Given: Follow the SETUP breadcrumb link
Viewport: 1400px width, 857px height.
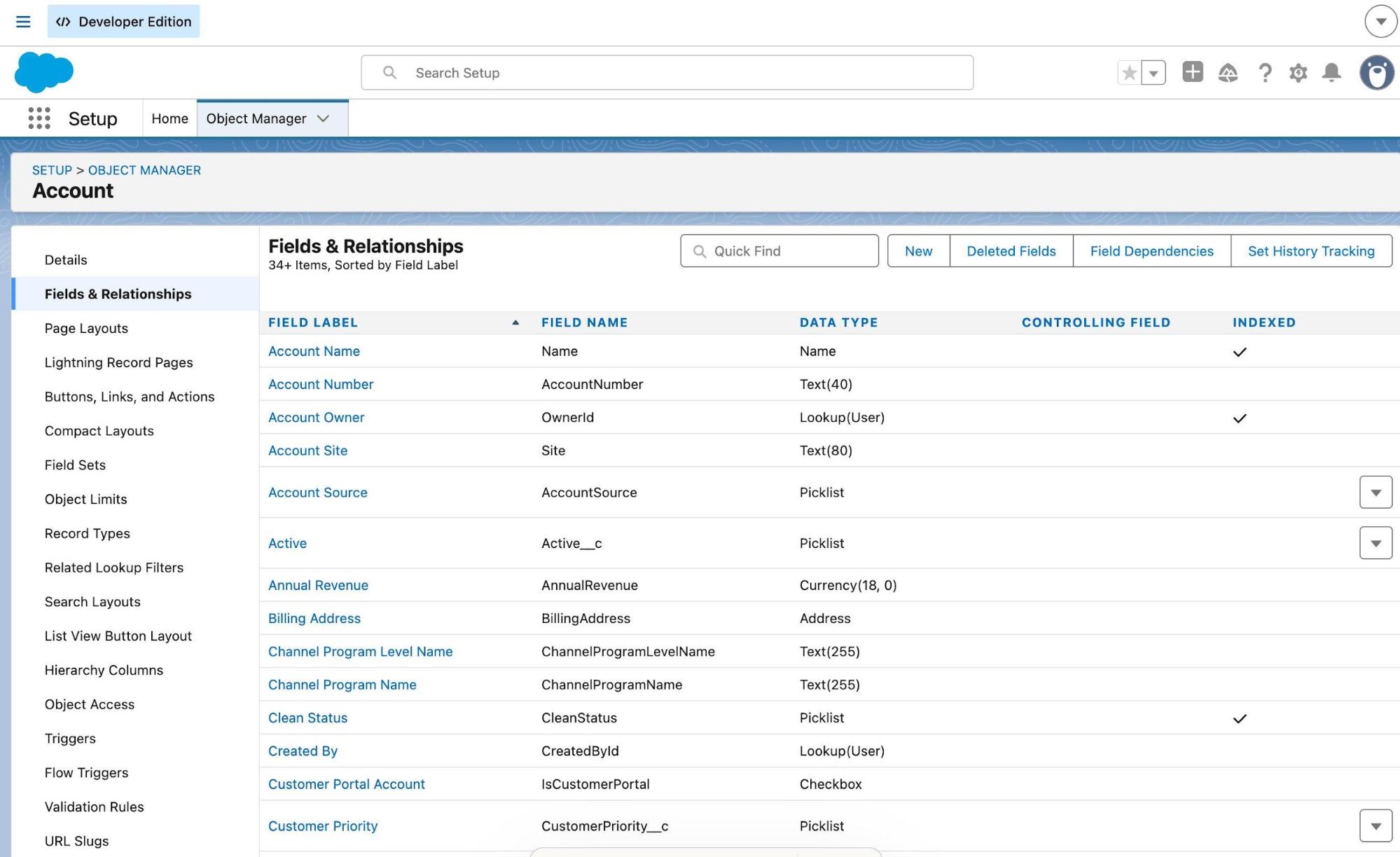Looking at the screenshot, I should click(52, 170).
